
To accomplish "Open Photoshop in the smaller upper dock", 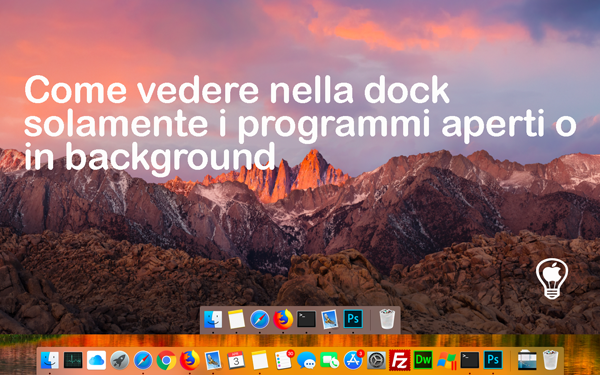I will (x=353, y=319).
